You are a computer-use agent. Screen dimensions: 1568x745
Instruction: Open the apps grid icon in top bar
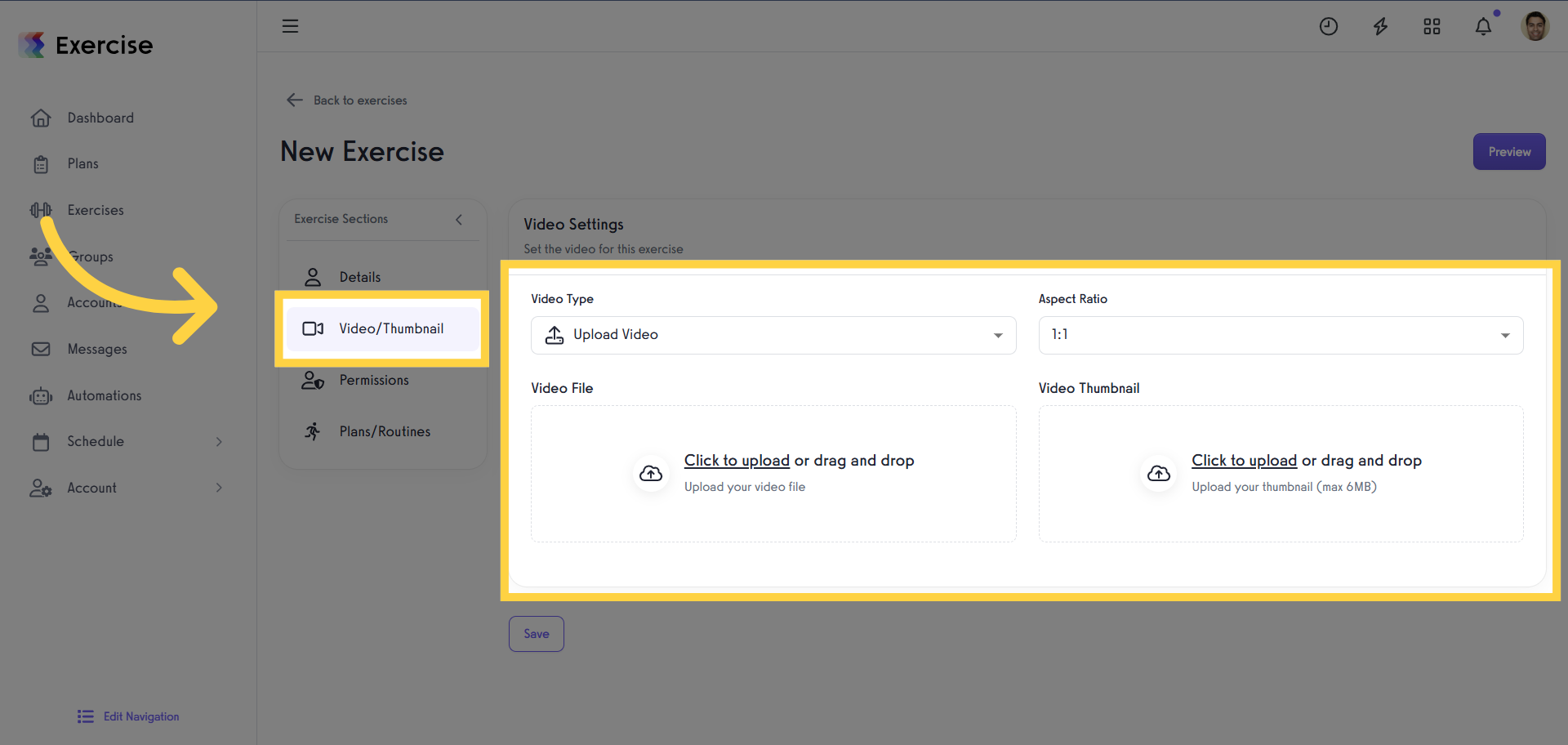tap(1432, 26)
